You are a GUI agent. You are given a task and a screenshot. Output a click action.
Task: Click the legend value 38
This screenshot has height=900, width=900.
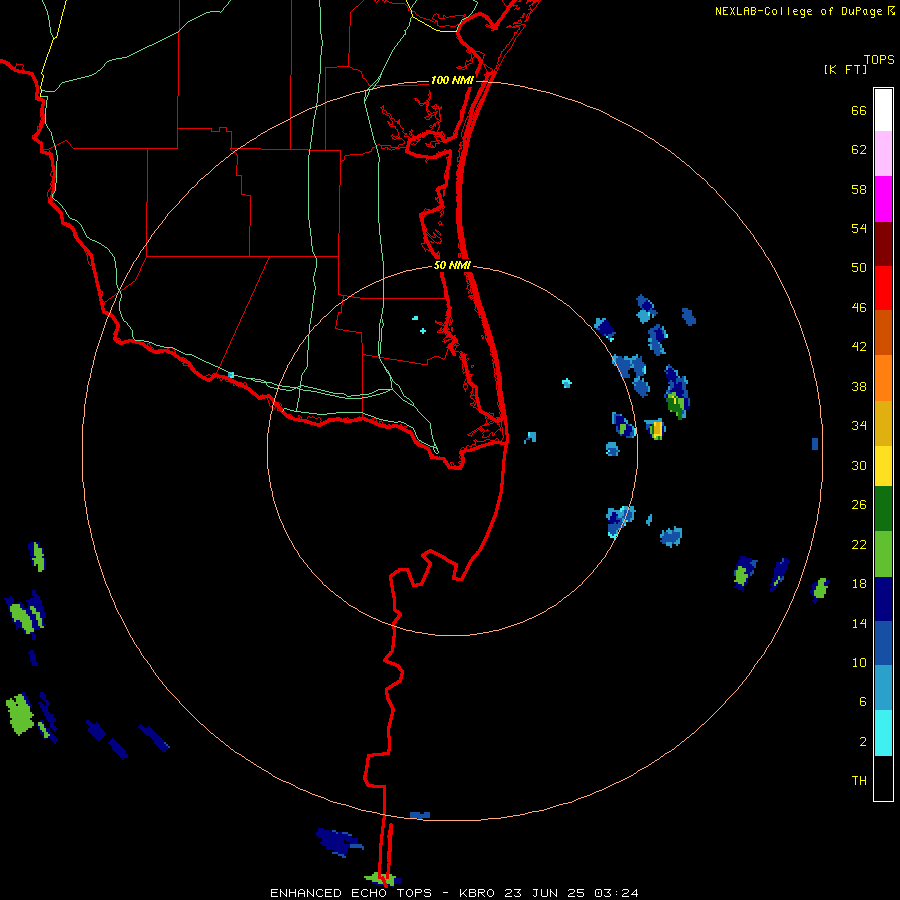click(859, 387)
